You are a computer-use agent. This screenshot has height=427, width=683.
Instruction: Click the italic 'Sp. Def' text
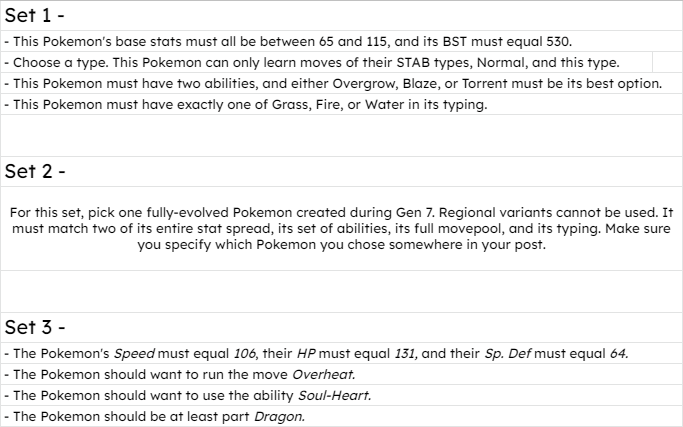click(507, 353)
